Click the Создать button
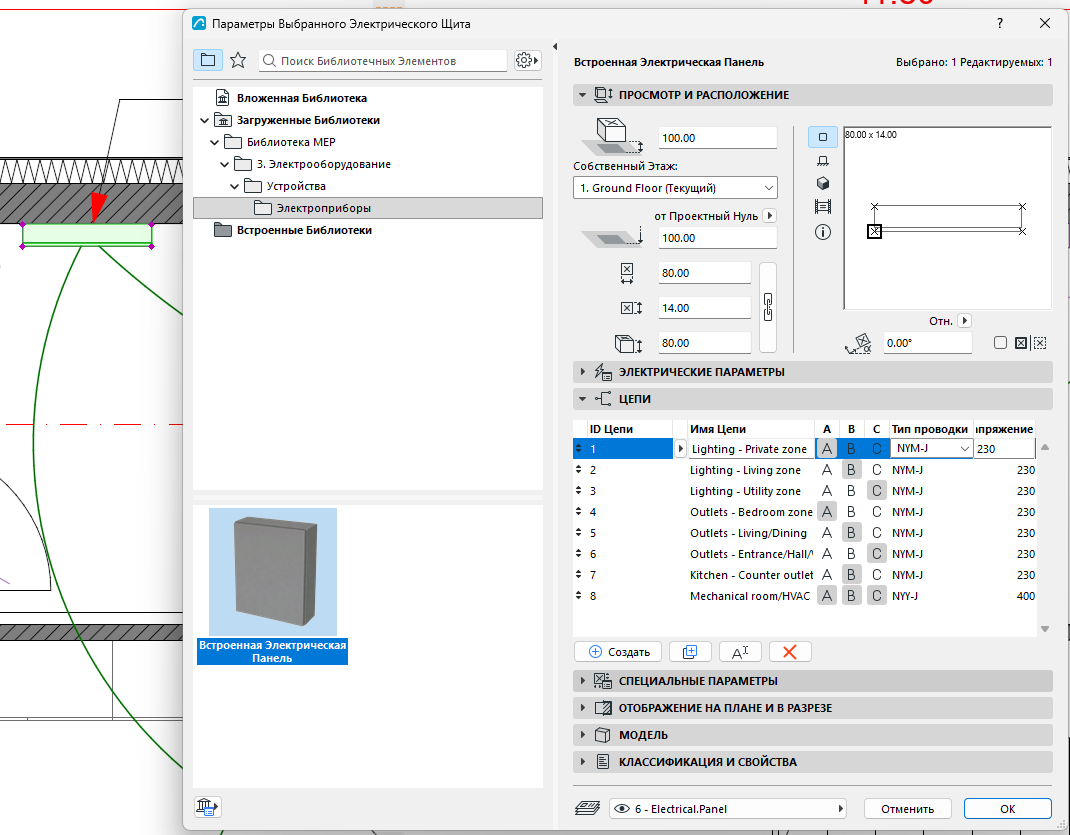Screen dimensions: 1070x835 (x=618, y=651)
